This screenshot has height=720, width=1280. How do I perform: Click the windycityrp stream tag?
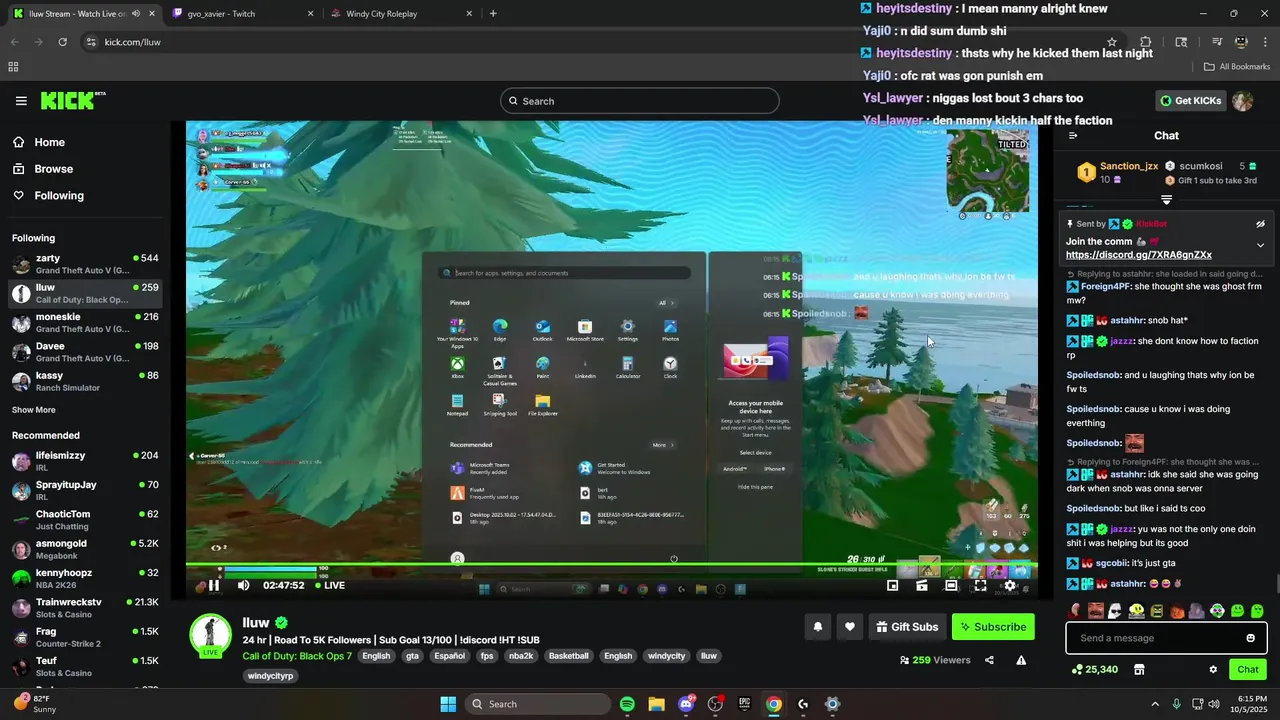(271, 676)
